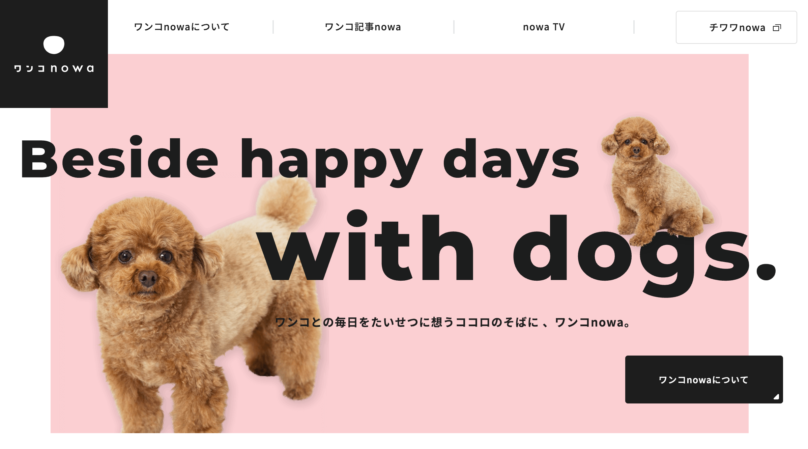Click the Japanese tagline ending ワンコnowa。
808x449 pixels.
[452, 322]
